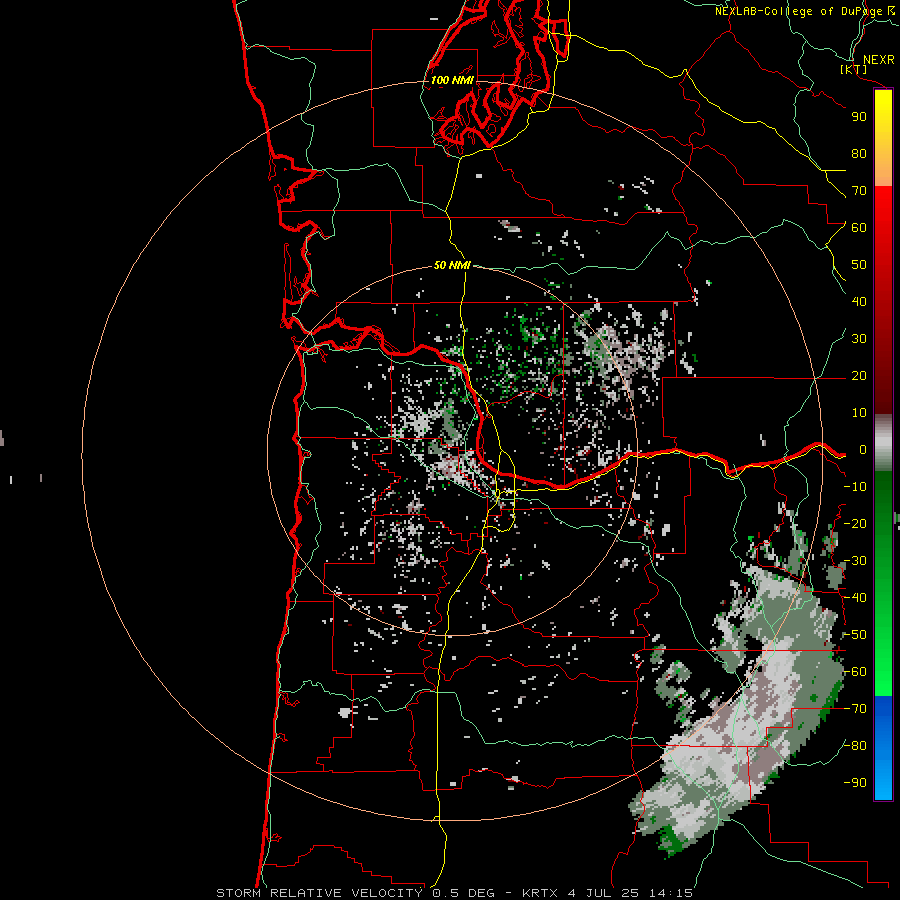
Task: Click the "NEXR" label above the scale
Action: pyautogui.click(x=879, y=60)
